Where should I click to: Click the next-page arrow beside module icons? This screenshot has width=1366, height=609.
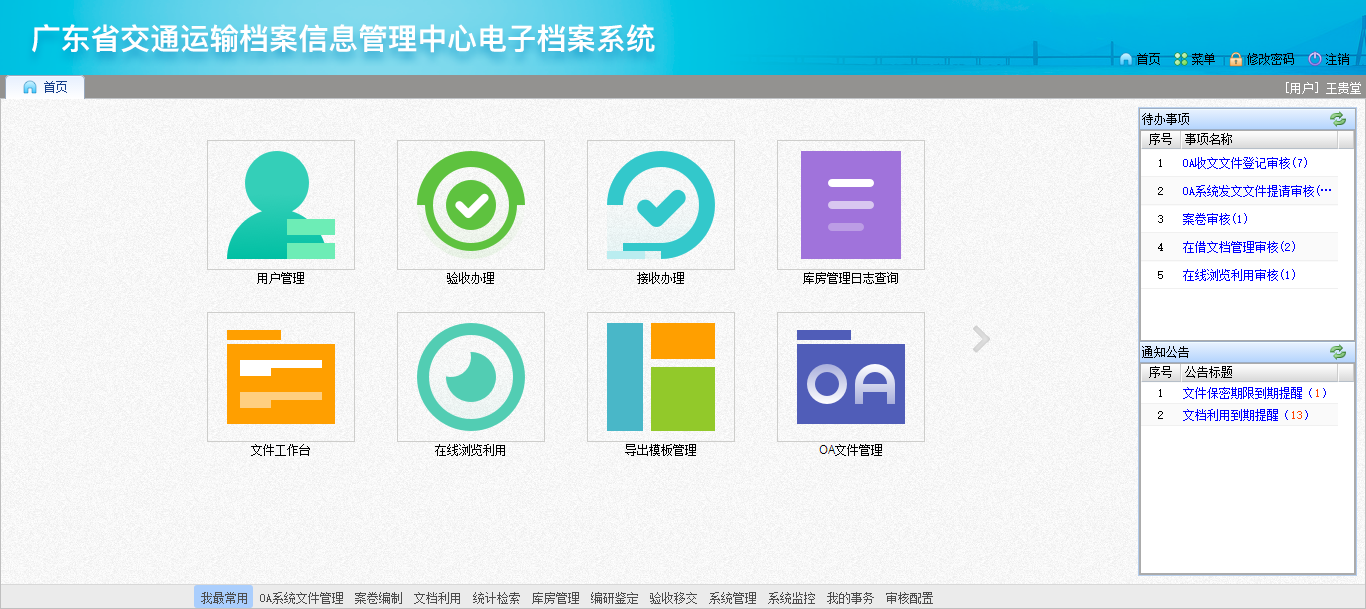point(980,340)
